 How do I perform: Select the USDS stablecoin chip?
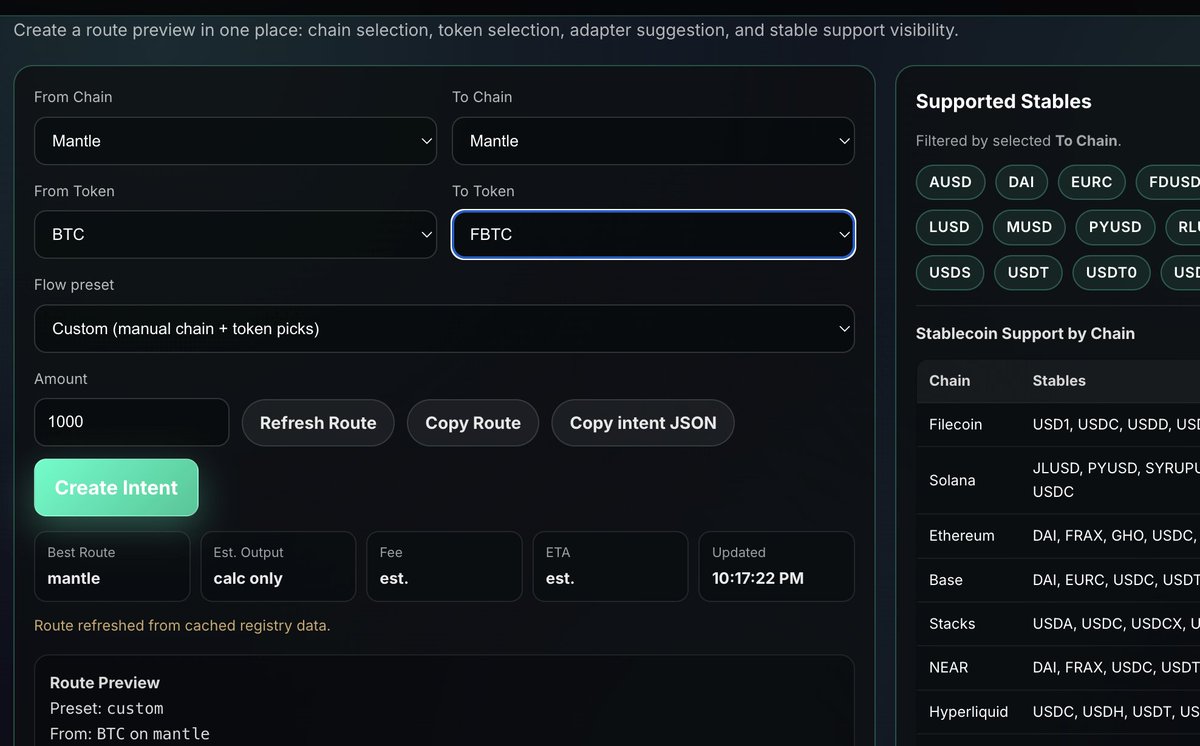(950, 272)
